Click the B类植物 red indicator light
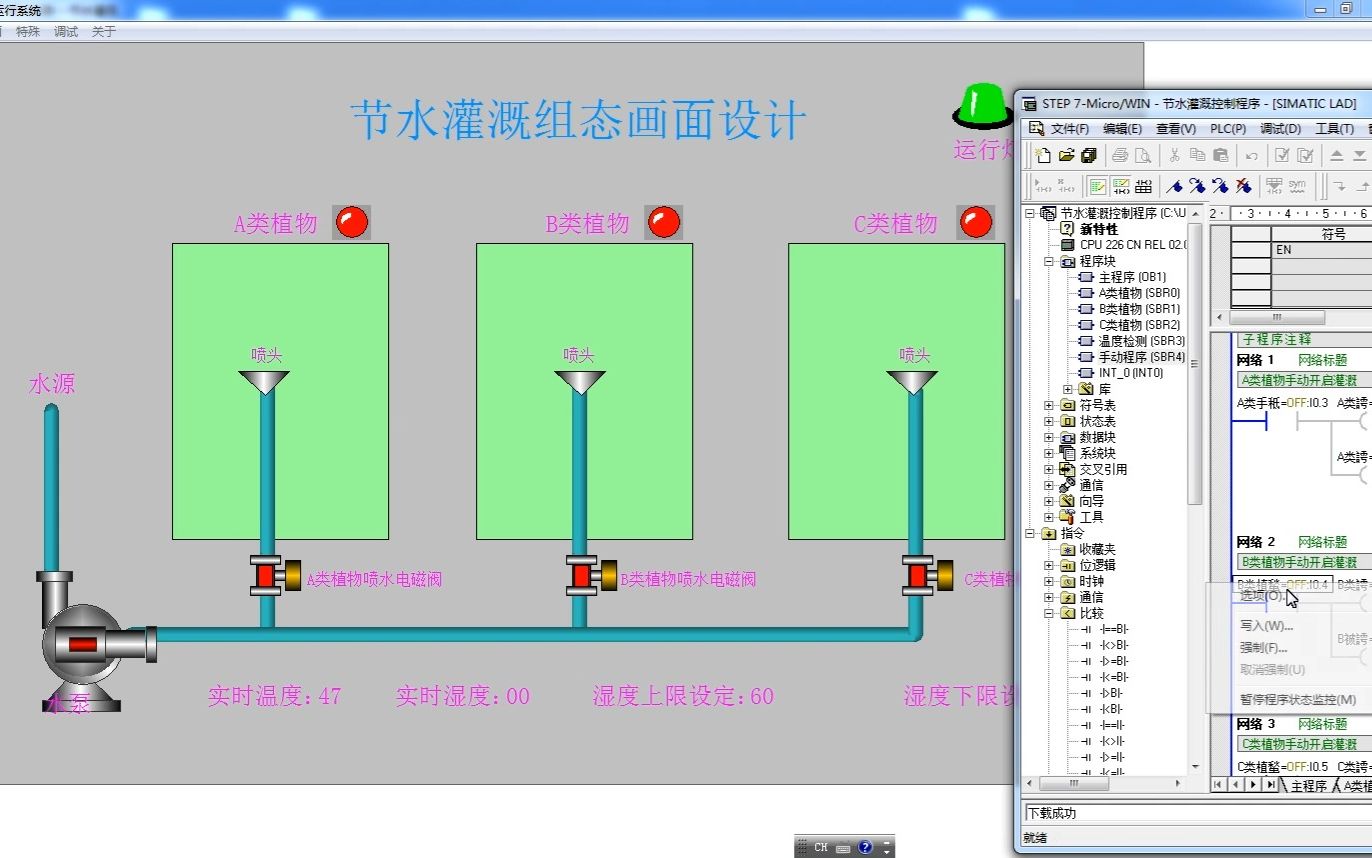 click(x=663, y=222)
